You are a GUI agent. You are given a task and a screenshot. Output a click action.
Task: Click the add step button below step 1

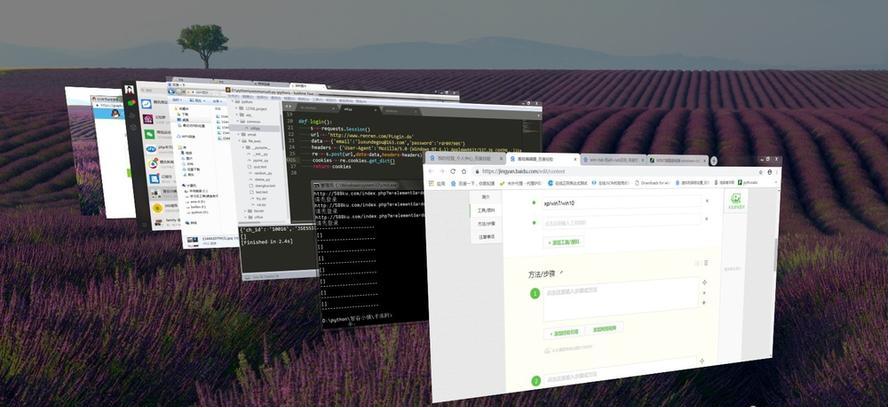click(566, 331)
